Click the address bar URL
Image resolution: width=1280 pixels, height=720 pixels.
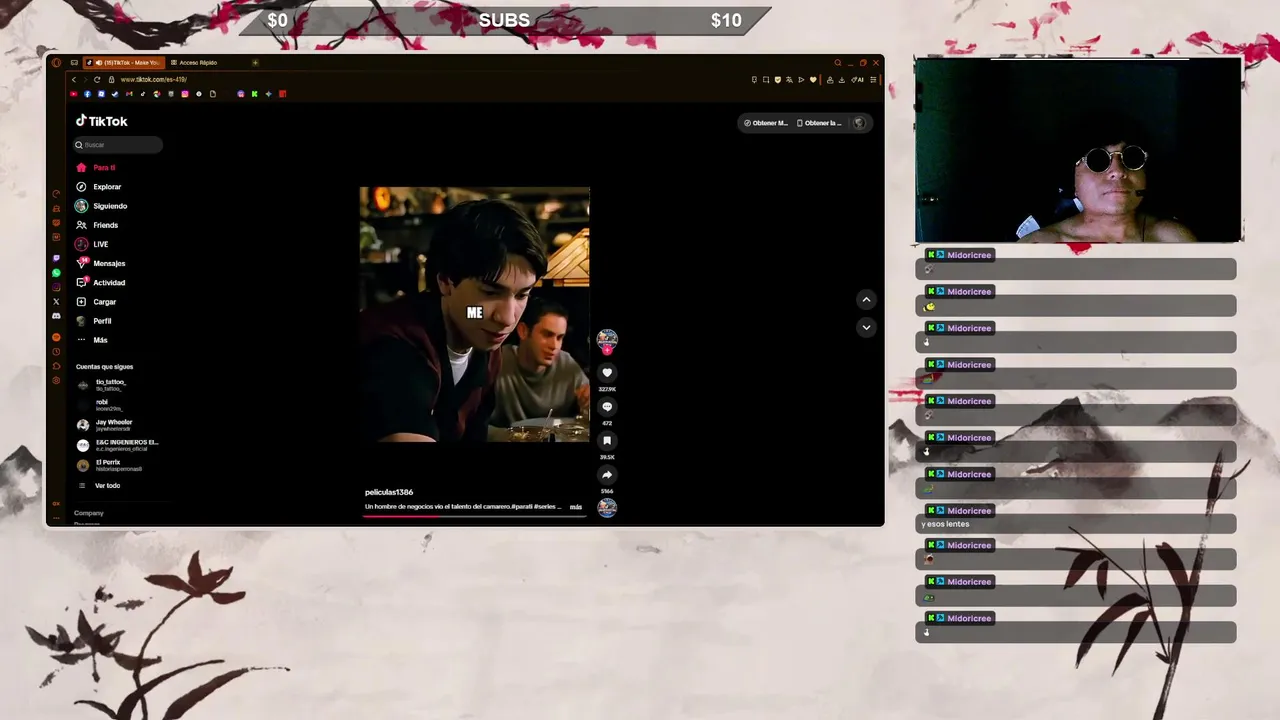(x=153, y=80)
